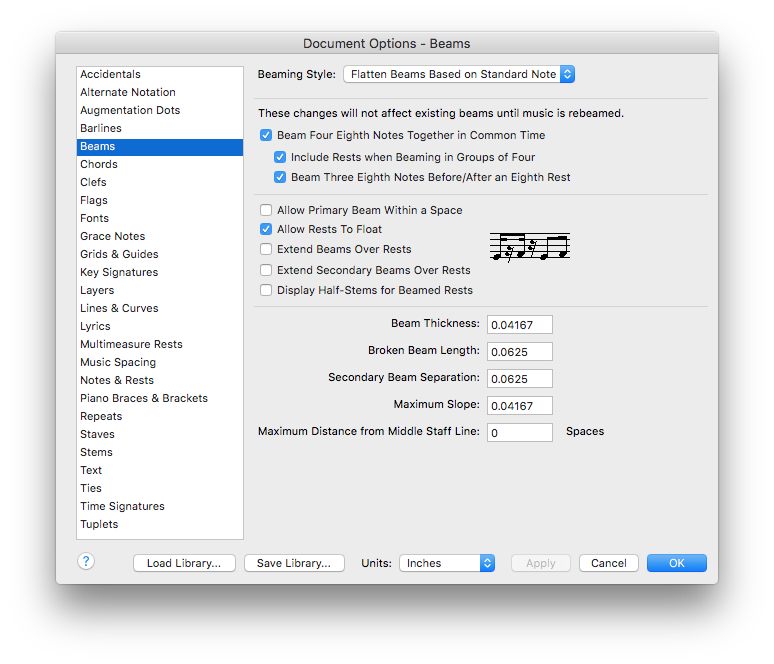Open Ties options
The height and width of the screenshot is (664, 774).
[x=160, y=489]
